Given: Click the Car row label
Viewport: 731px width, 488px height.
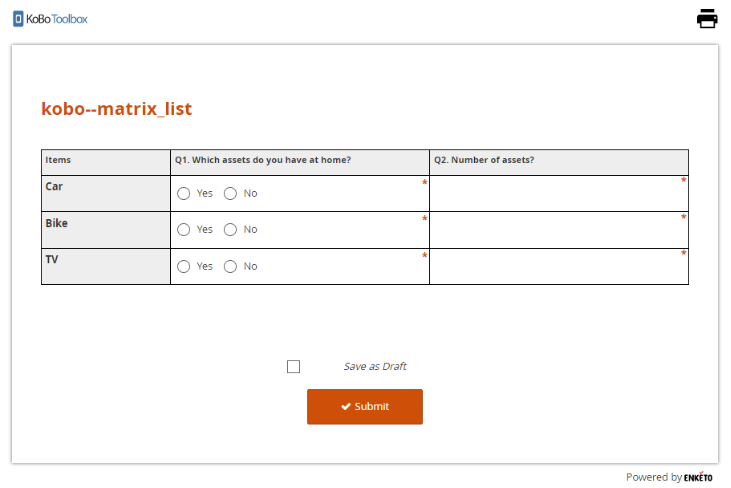Looking at the screenshot, I should click(x=54, y=186).
